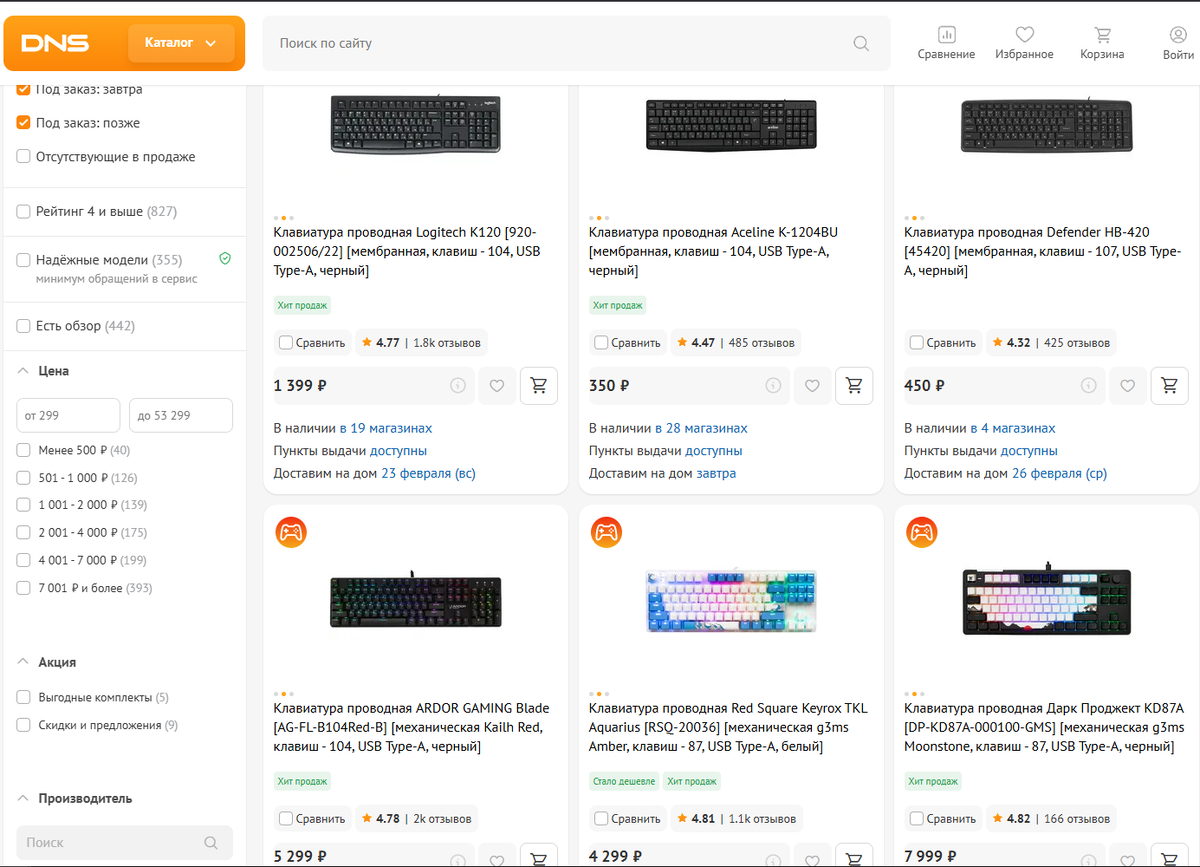Click в 19 магазинах availability link

click(x=386, y=428)
